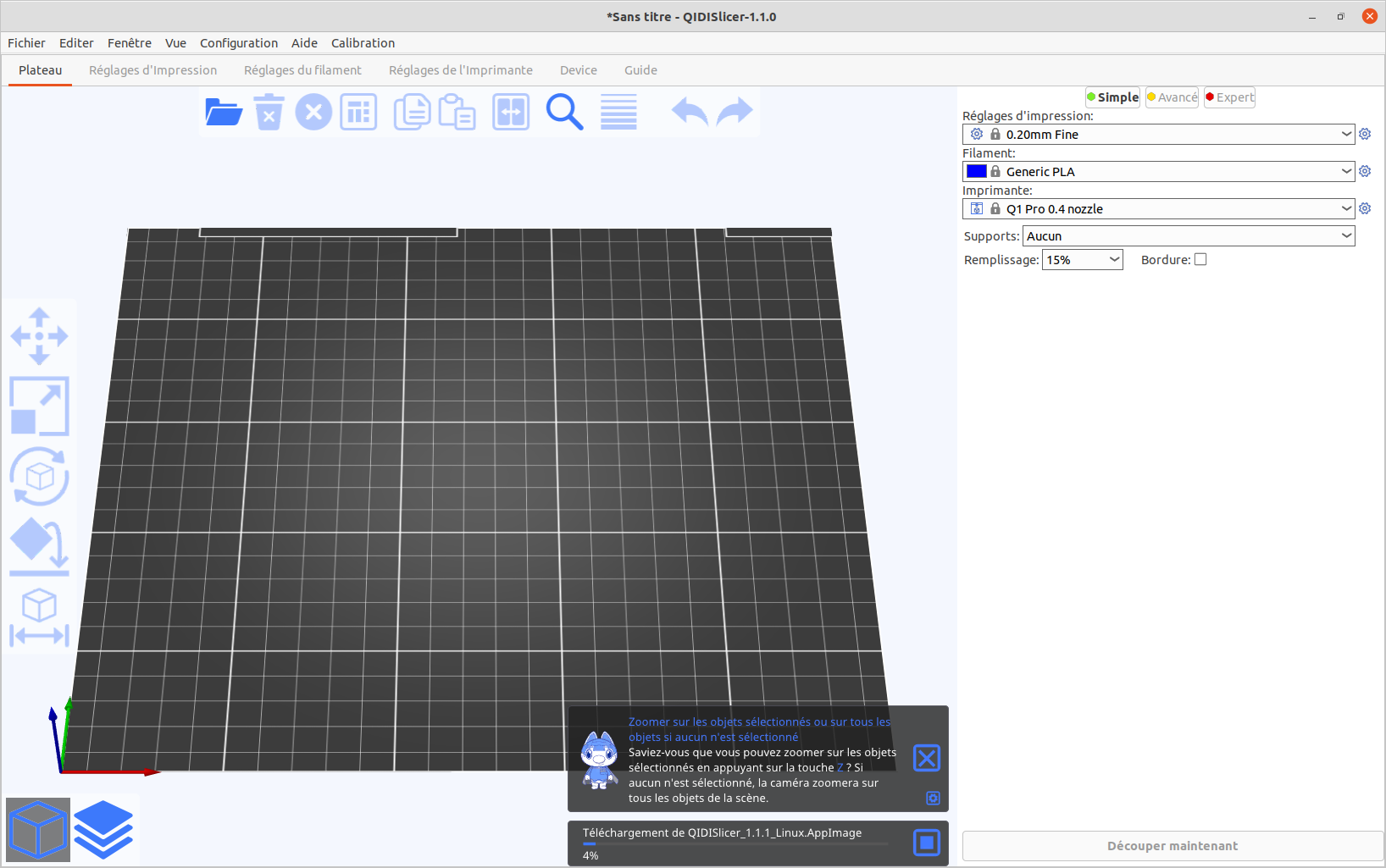Select the Scale tool

(x=39, y=406)
